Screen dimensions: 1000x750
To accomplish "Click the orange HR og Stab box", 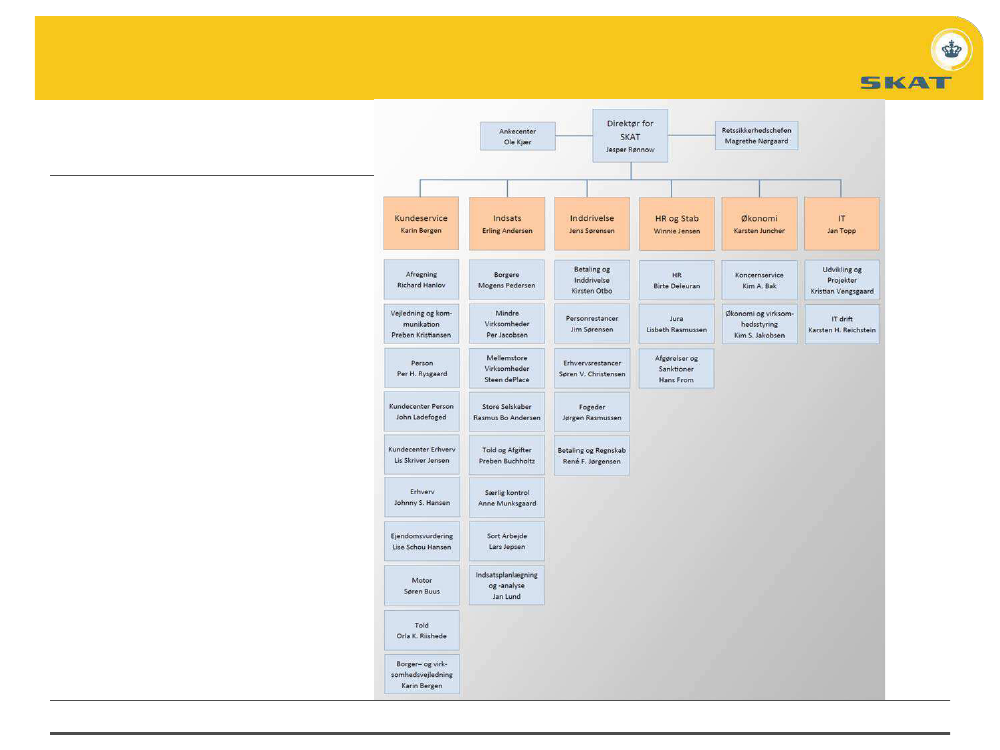I will pos(677,223).
